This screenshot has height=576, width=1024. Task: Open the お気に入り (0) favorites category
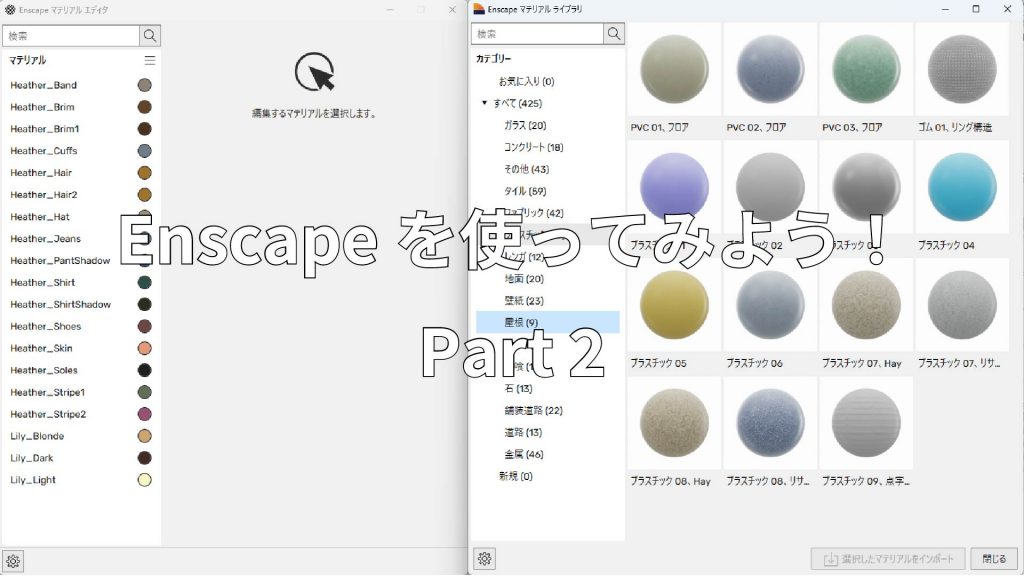click(x=526, y=81)
